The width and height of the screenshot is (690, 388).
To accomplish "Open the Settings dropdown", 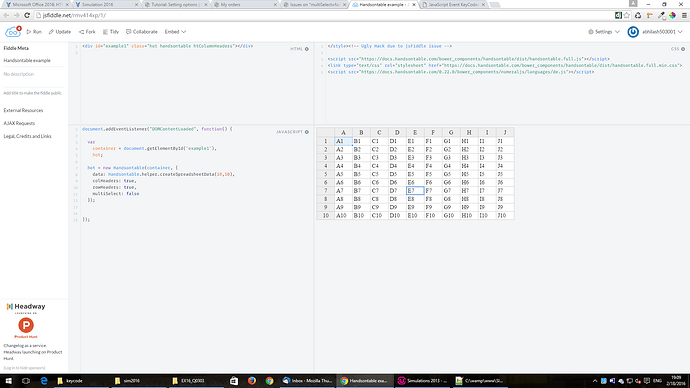I will (604, 32).
